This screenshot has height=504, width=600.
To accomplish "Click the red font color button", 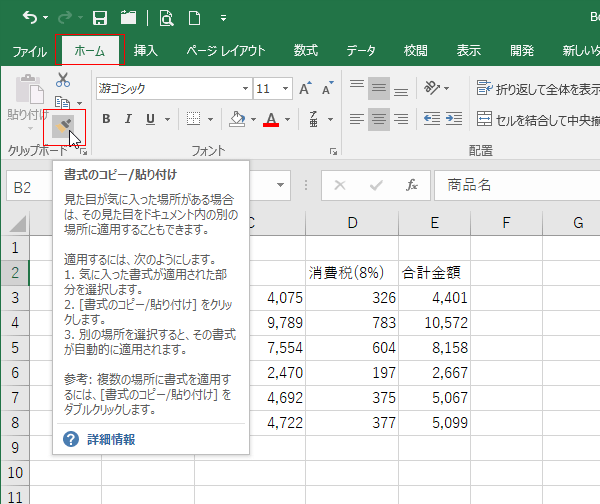I will click(271, 120).
